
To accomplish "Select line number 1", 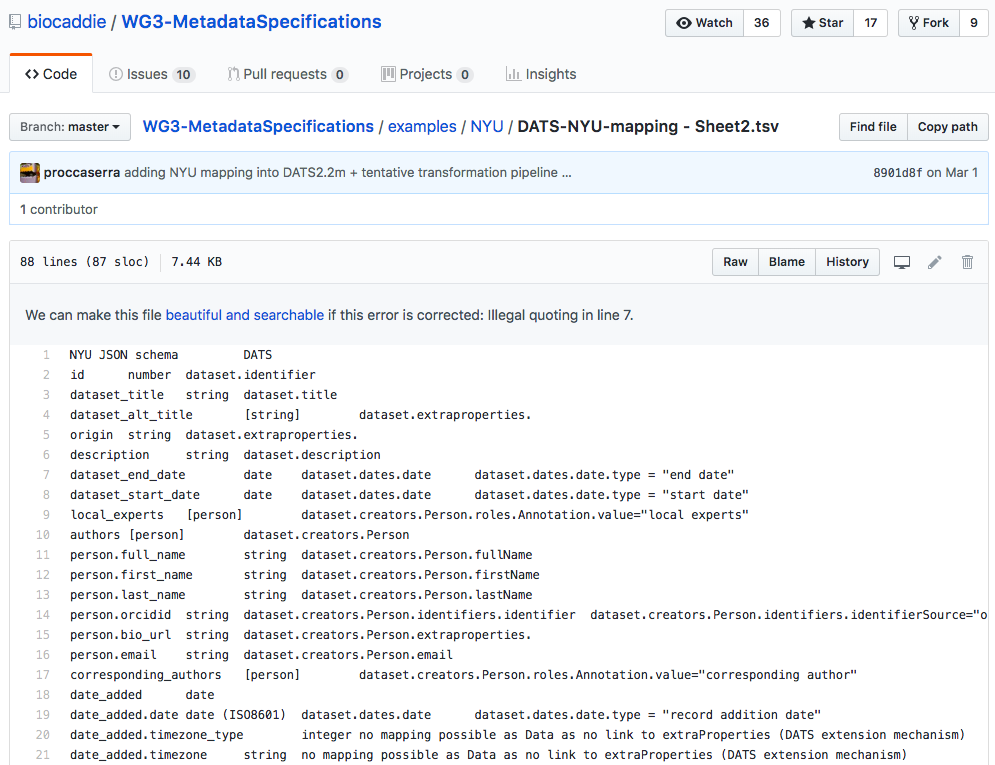I will pyautogui.click(x=46, y=355).
